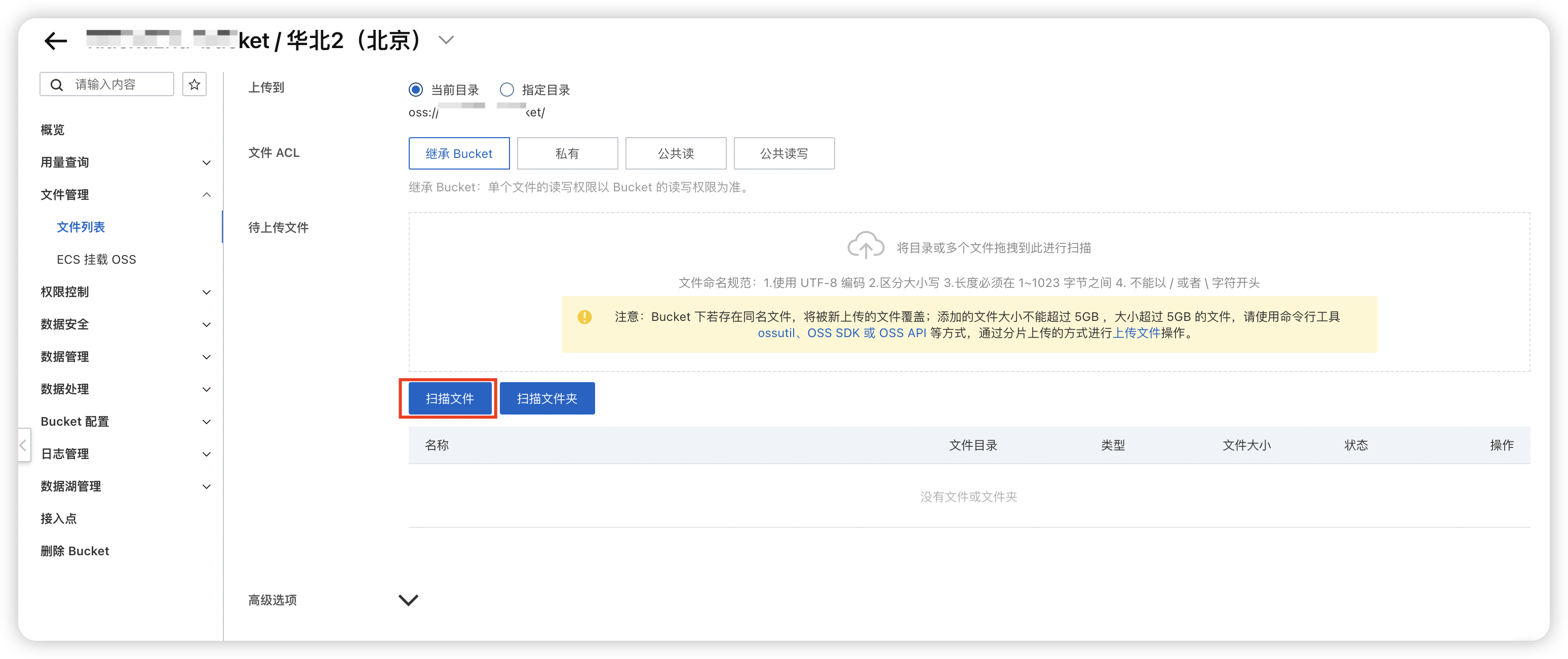Screen dimensions: 1568x659
Task: Click the back arrow icon
Action: pyautogui.click(x=56, y=41)
